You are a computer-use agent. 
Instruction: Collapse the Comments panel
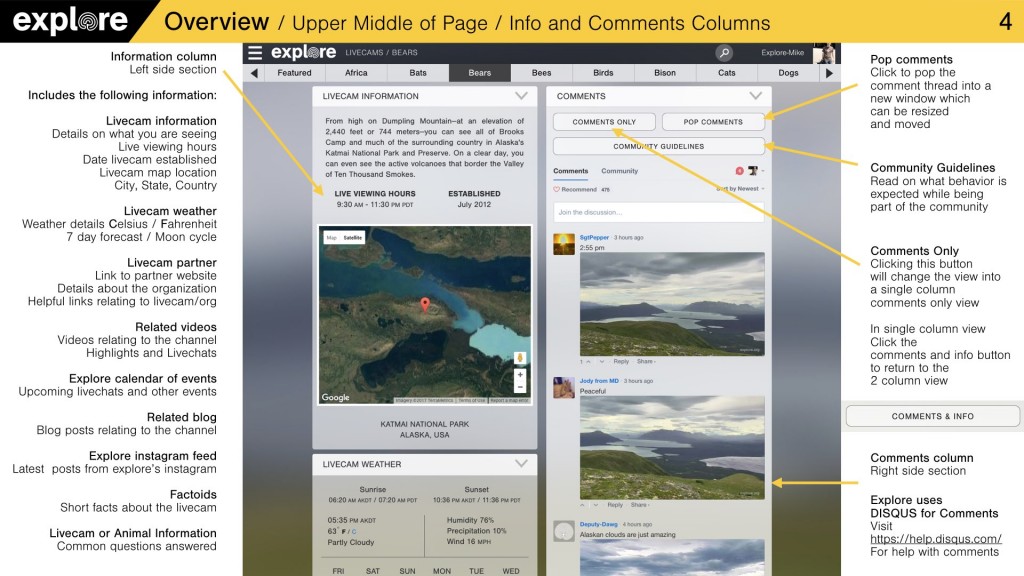755,96
